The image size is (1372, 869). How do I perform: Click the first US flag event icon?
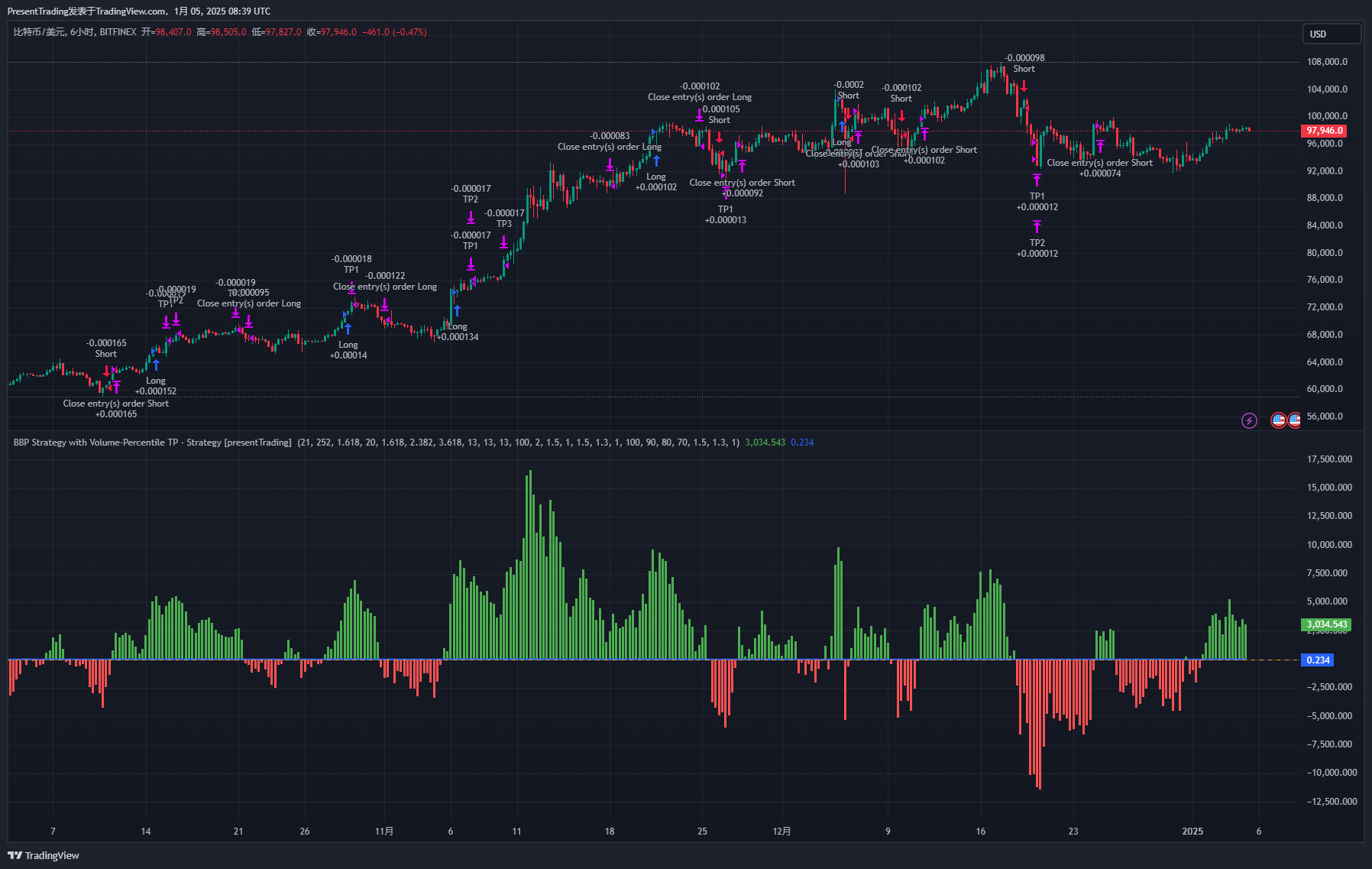[x=1278, y=420]
